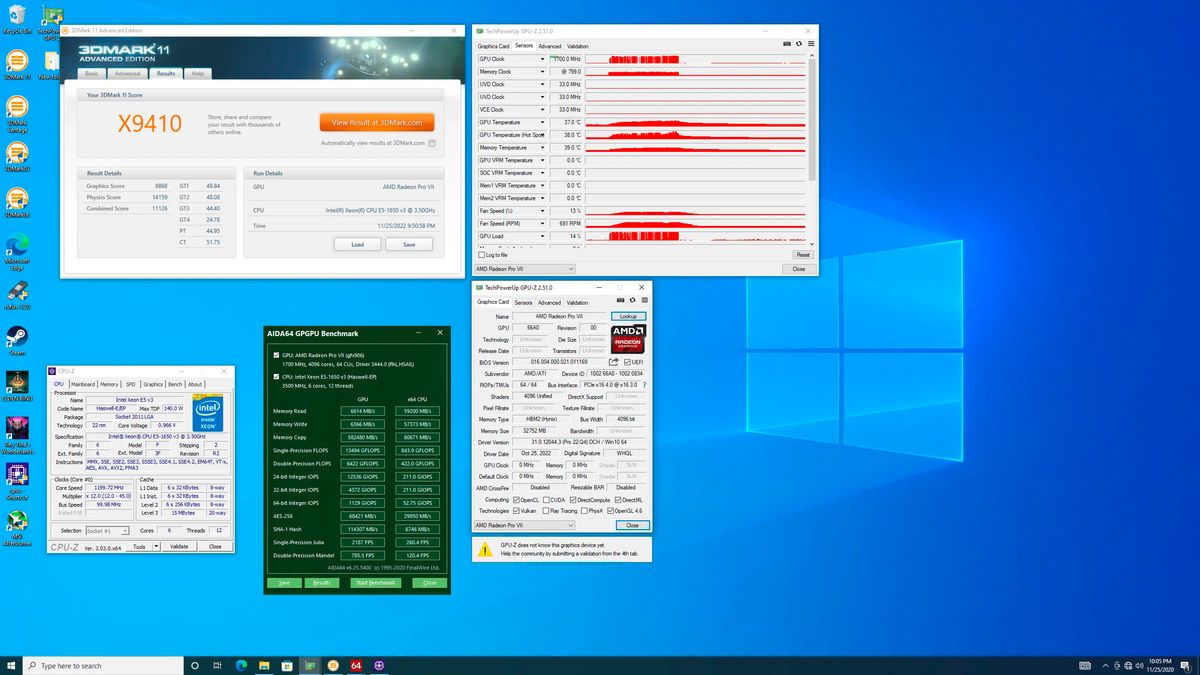Image resolution: width=1200 pixels, height=675 pixels.
Task: Toggle the UEFI checkbox in GPU-Z
Action: 627,362
